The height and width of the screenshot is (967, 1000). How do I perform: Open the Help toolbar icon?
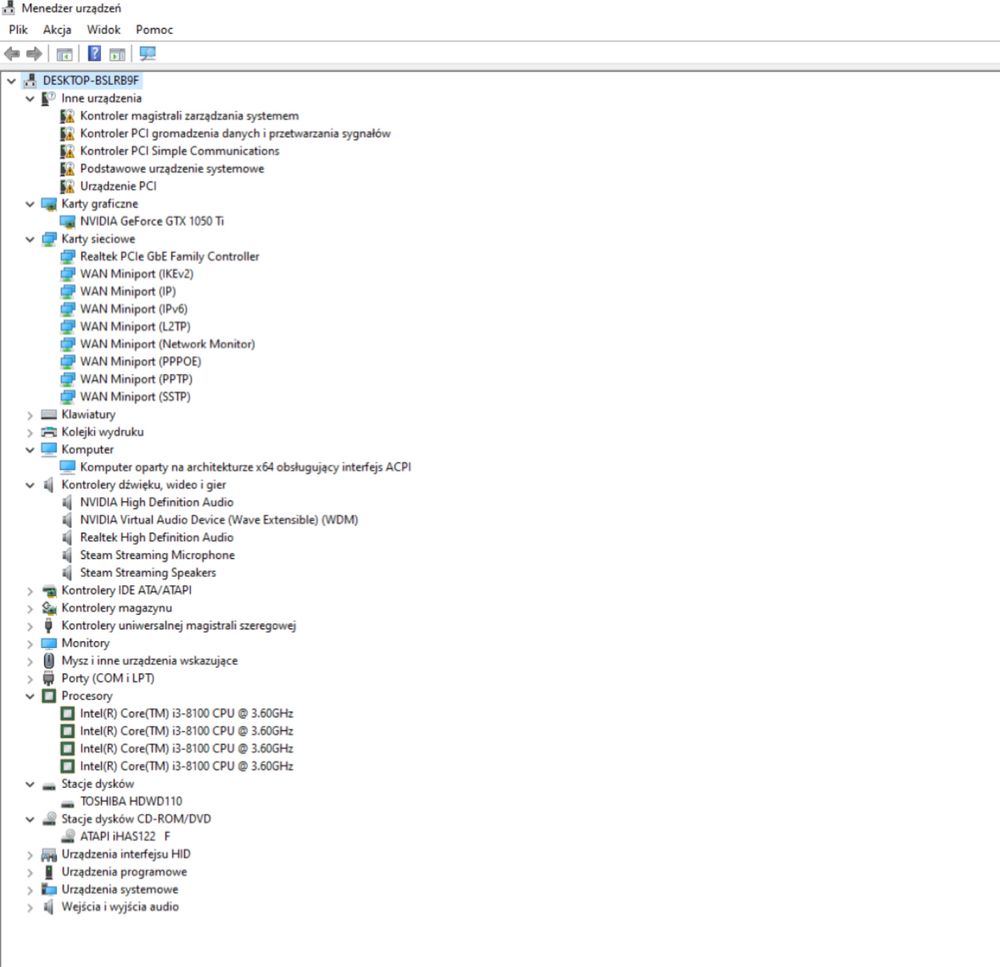(x=94, y=54)
